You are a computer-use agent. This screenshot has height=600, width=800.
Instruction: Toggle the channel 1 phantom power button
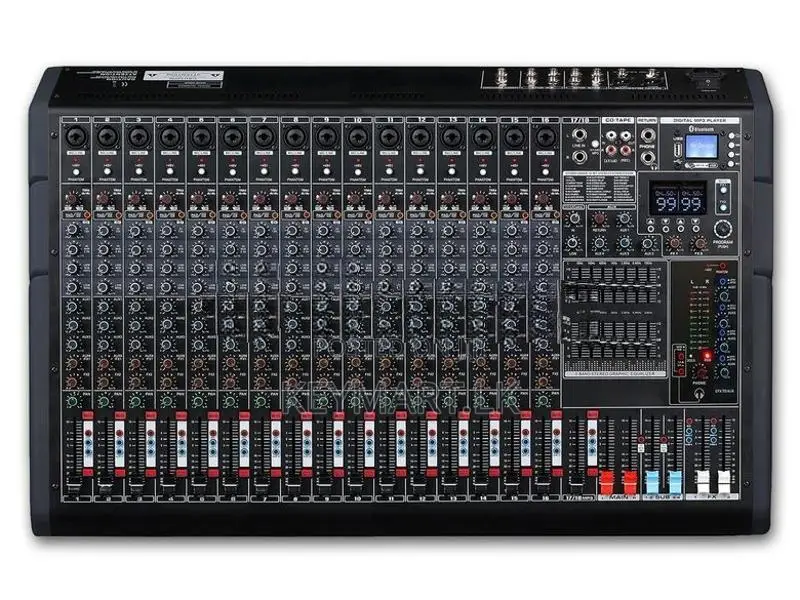point(76,172)
